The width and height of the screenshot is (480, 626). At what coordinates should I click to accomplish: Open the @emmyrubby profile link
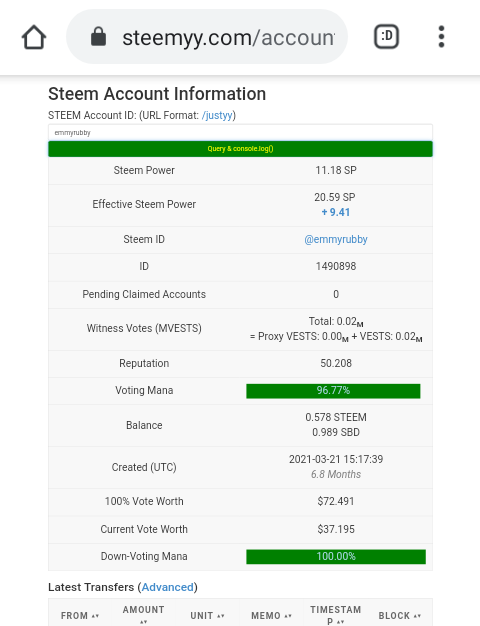pyautogui.click(x=336, y=240)
